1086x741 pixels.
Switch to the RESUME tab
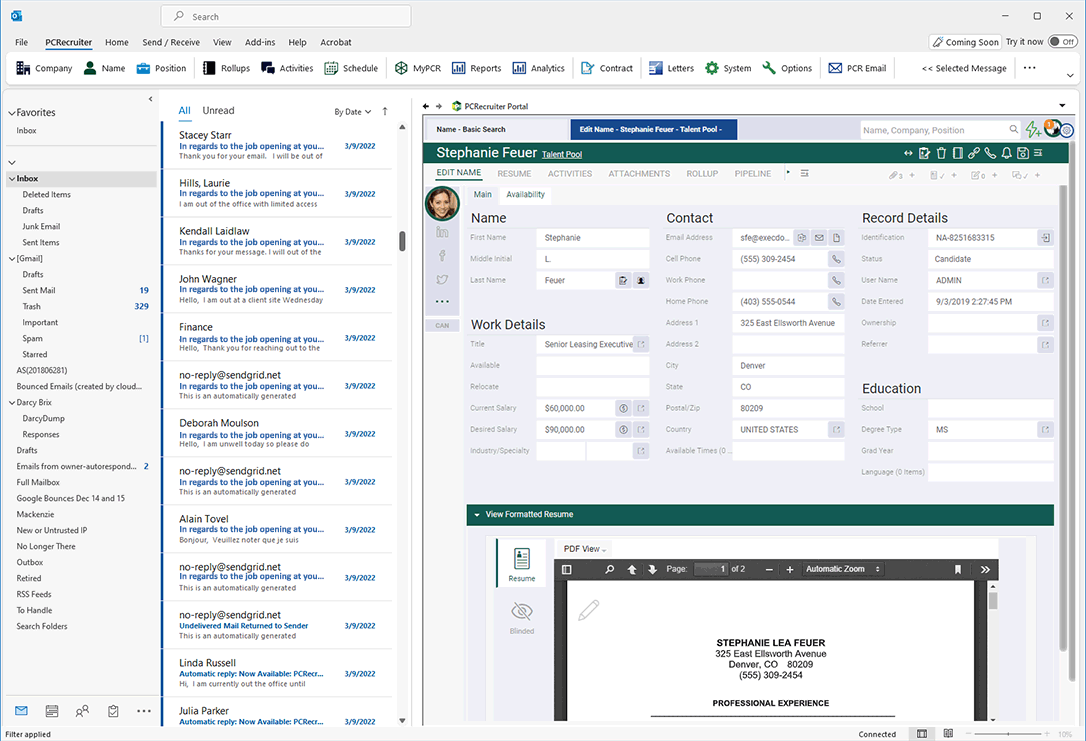tap(514, 174)
